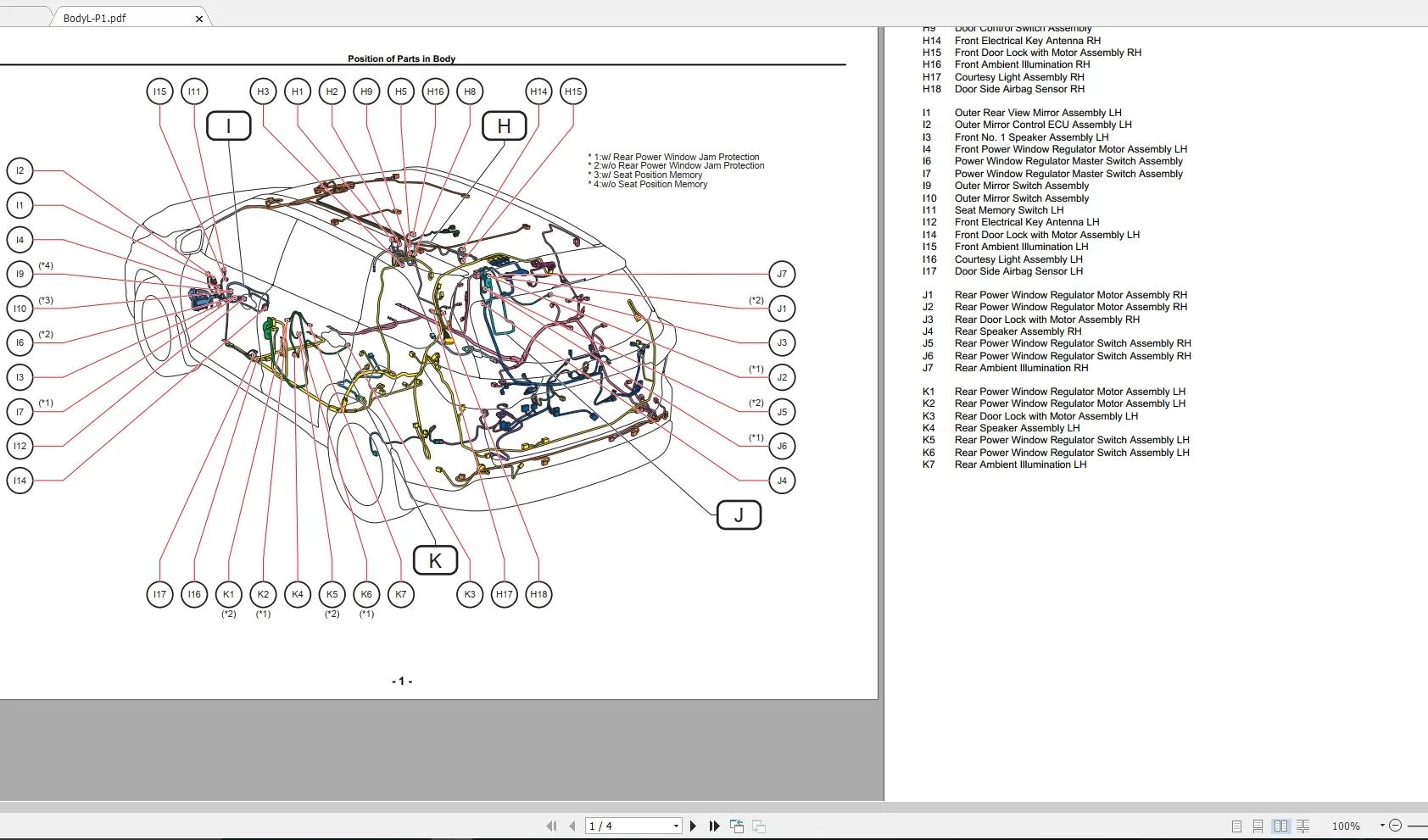This screenshot has width=1428, height=840.
Task: Click the J4 callout circle
Action: [x=782, y=481]
